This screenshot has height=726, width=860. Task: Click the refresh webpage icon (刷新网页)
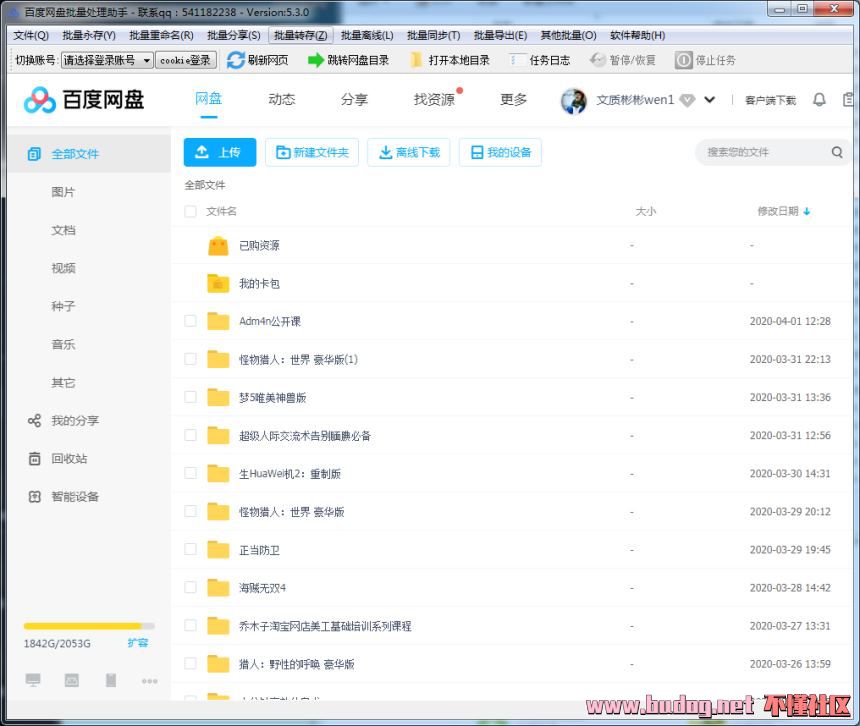236,60
